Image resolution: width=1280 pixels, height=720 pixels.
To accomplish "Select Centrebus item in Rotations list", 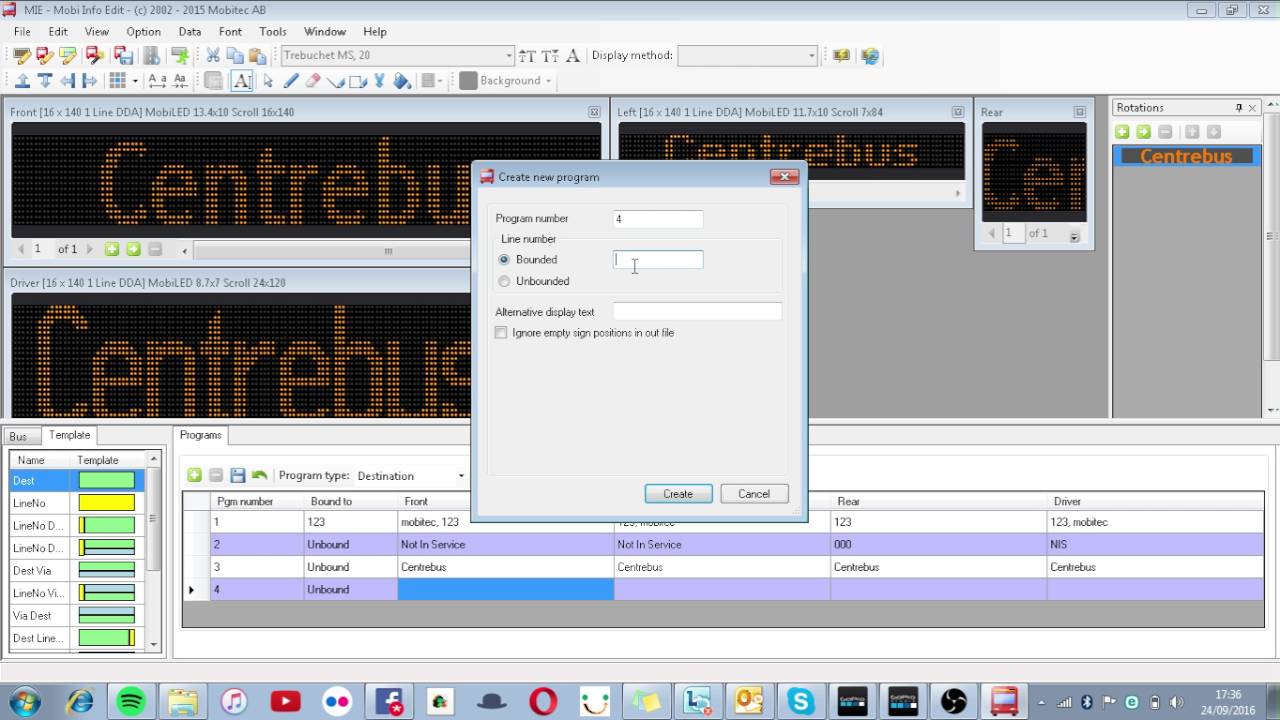I will click(1186, 156).
